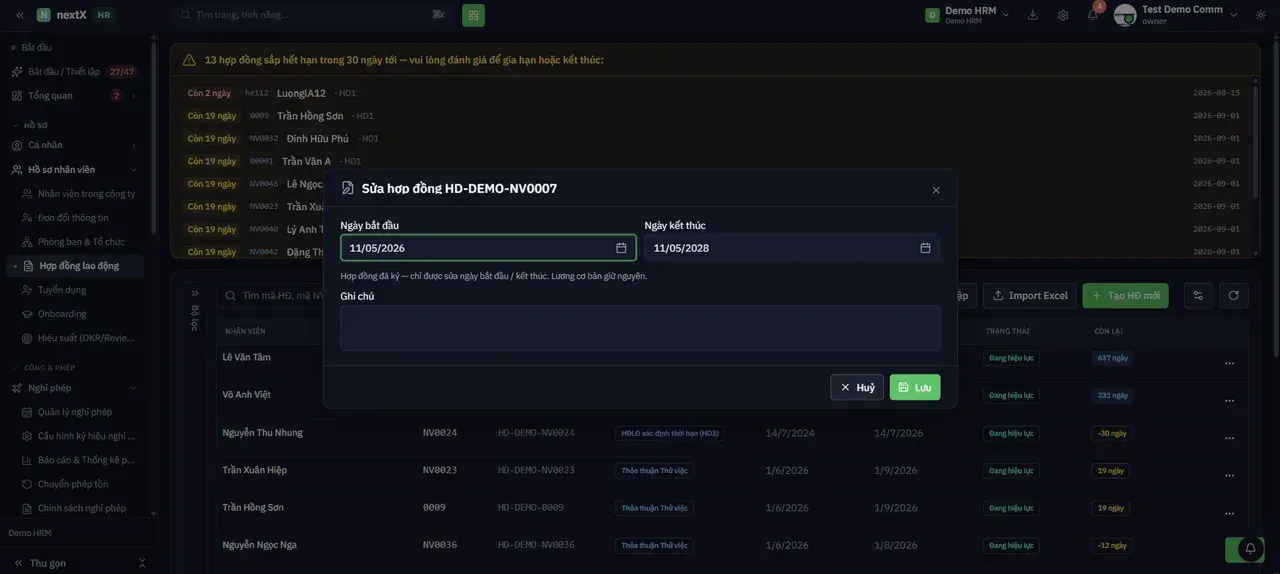1280x574 pixels.
Task: Edit the Ngày kết thúc date field
Action: click(x=792, y=248)
